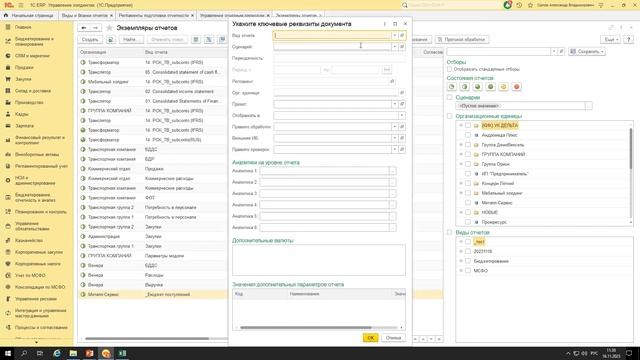This screenshot has height=360, width=640.
Task: Open dropdown arrow of Вид отчета field
Action: [395, 36]
